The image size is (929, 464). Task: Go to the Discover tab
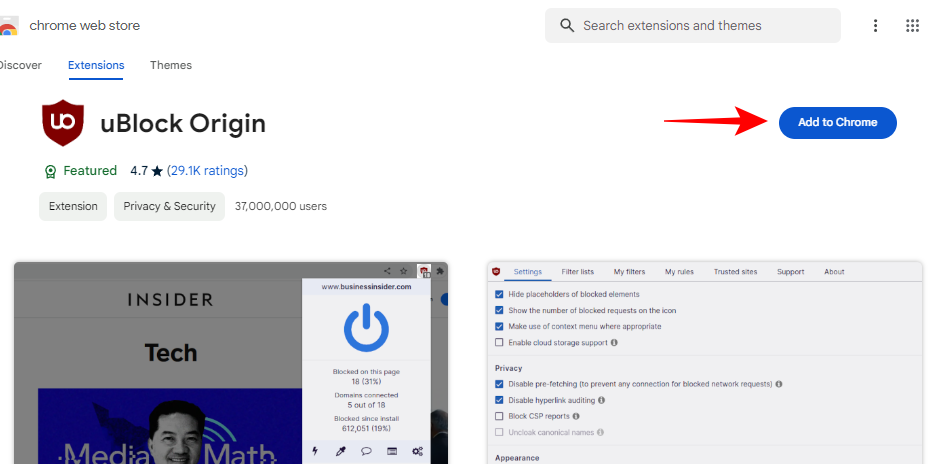click(x=20, y=65)
